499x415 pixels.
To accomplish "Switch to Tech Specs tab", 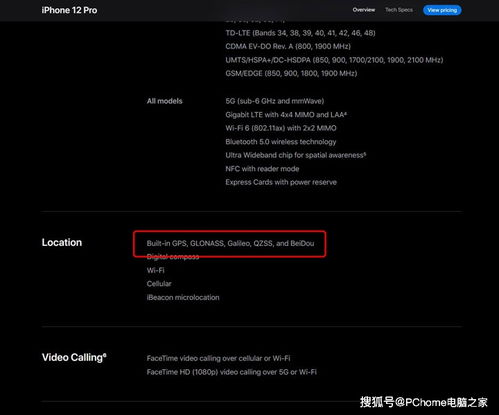I will (399, 10).
